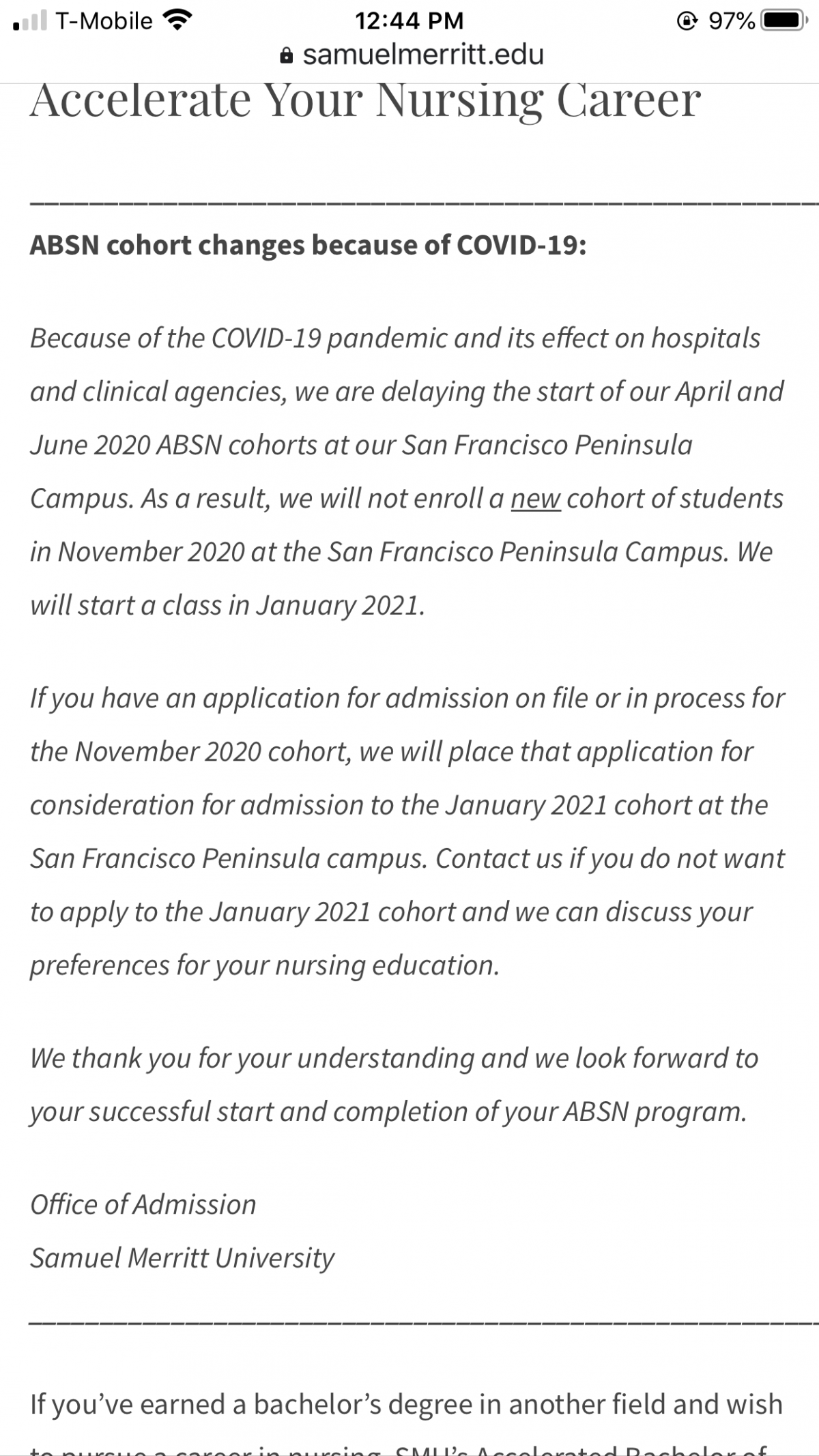Tap the "If you have an application" paragraph start
The height and width of the screenshot is (1456, 819).
pyautogui.click(x=407, y=698)
